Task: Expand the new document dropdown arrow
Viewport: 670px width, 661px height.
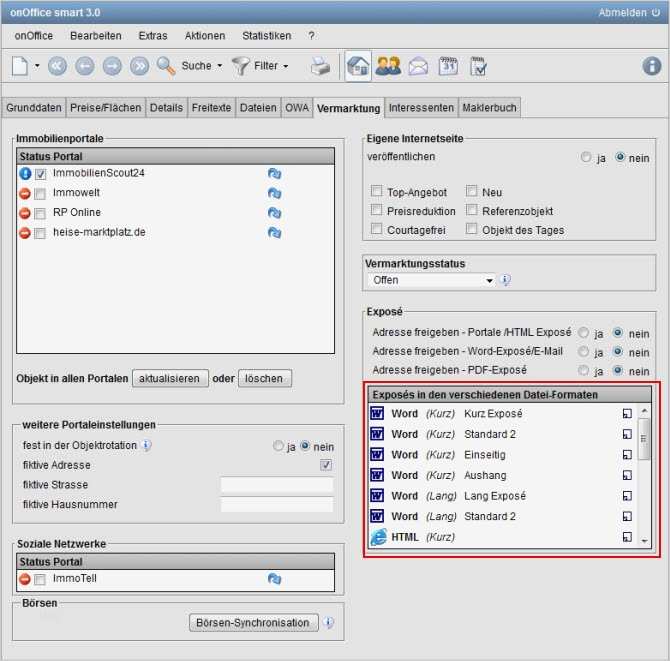Action: [x=37, y=66]
